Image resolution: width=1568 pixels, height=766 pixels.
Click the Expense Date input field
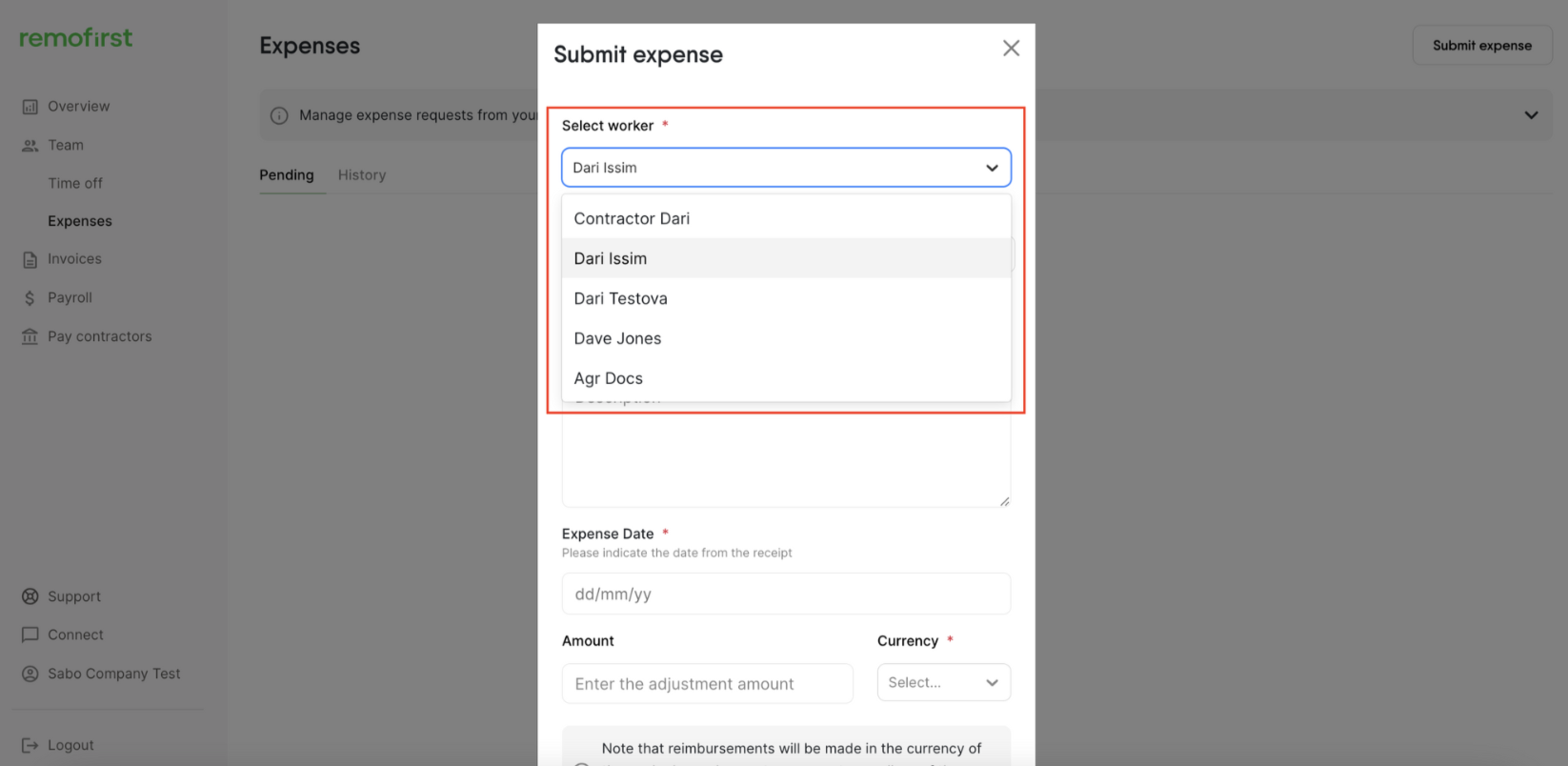click(786, 594)
